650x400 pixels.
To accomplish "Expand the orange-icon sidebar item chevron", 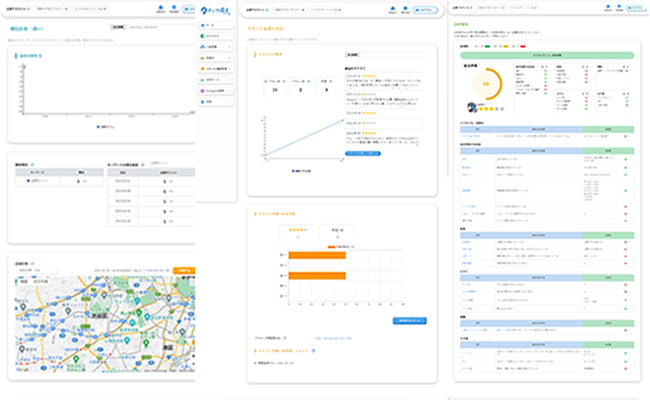I will click(229, 69).
